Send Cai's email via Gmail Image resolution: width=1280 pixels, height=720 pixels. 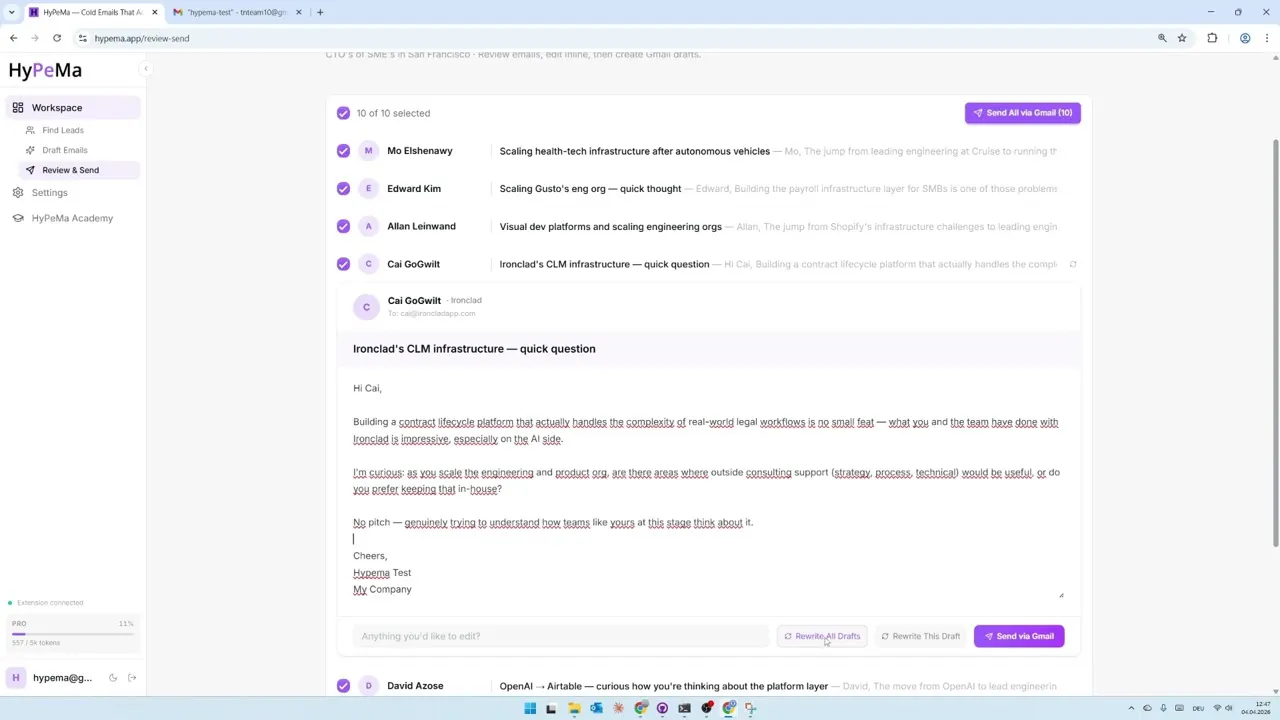[1019, 636]
